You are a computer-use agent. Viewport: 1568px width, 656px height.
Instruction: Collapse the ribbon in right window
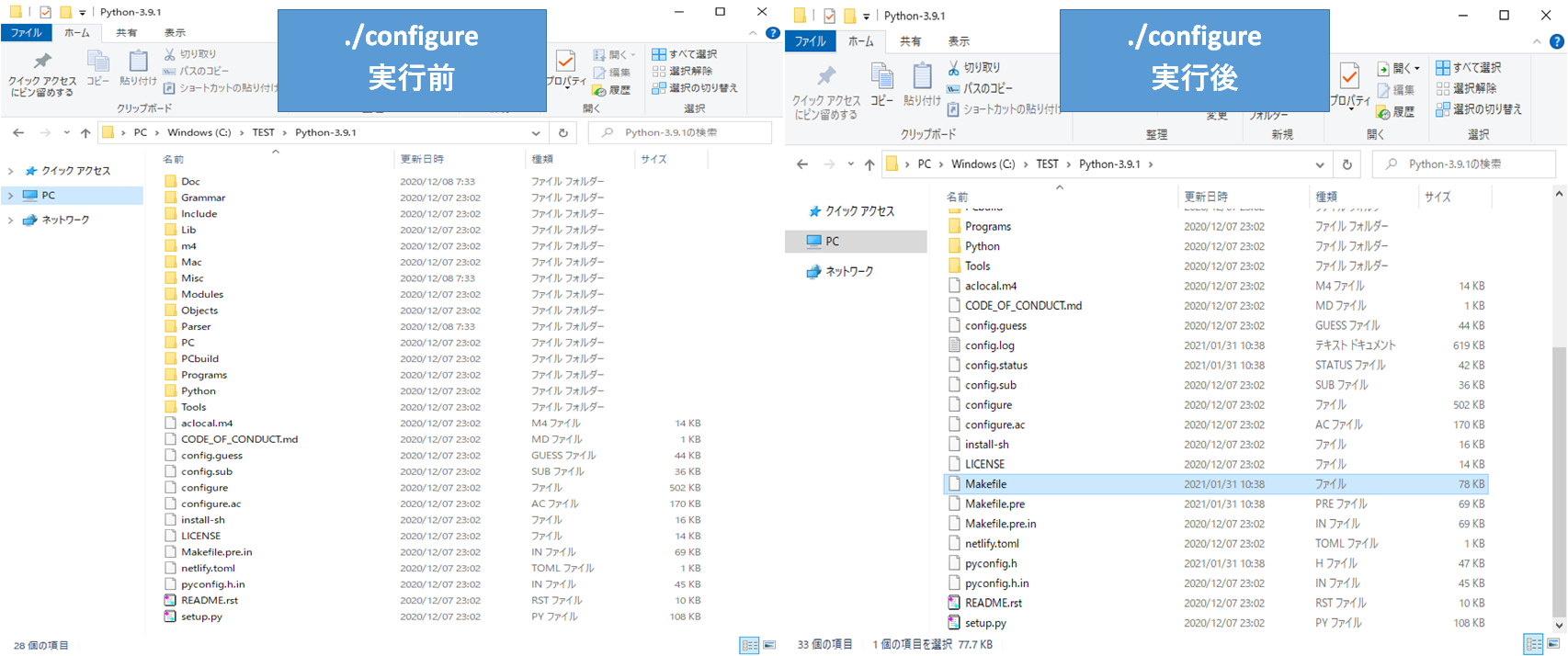1537,41
